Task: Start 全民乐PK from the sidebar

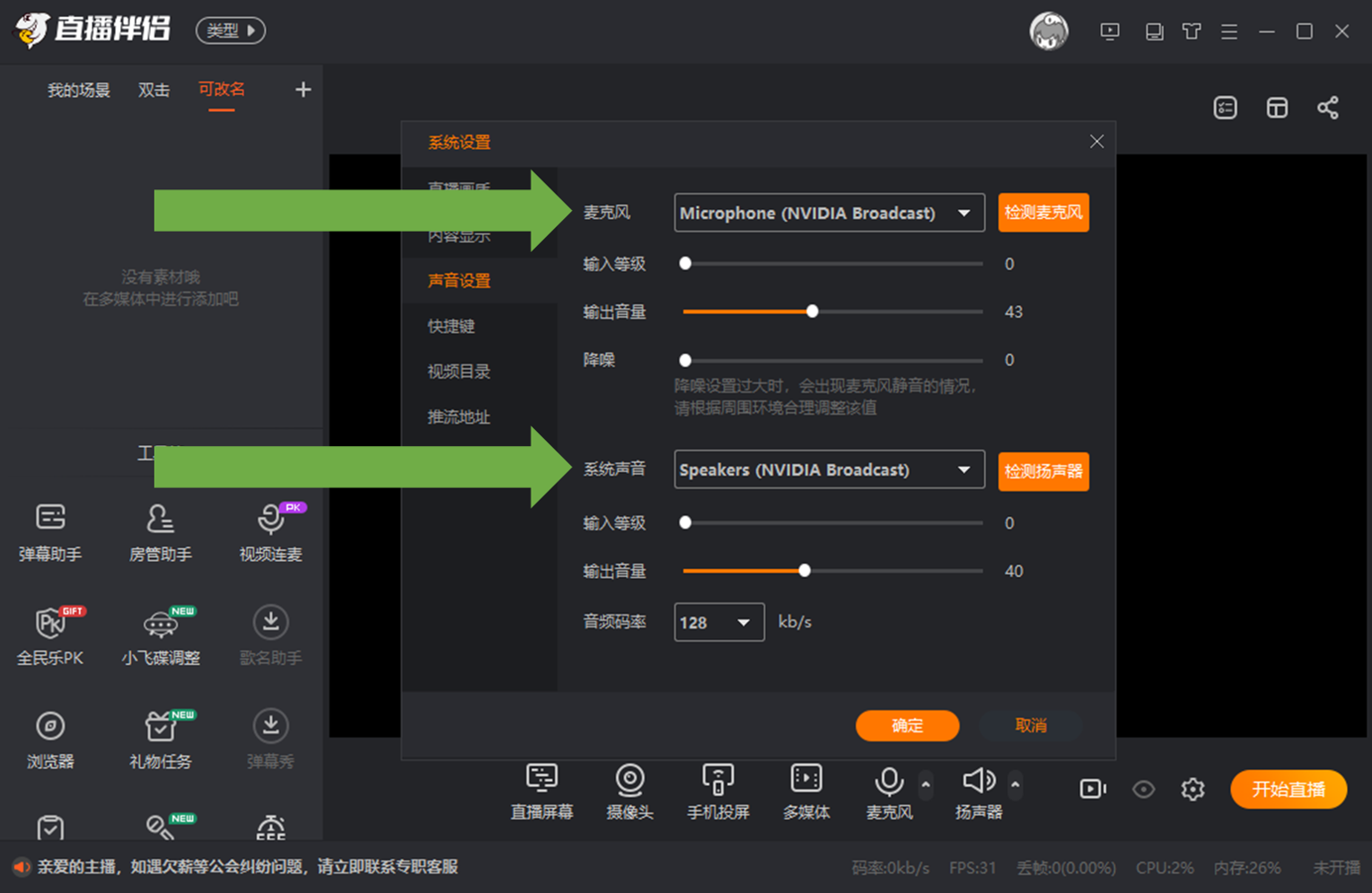Action: click(50, 637)
